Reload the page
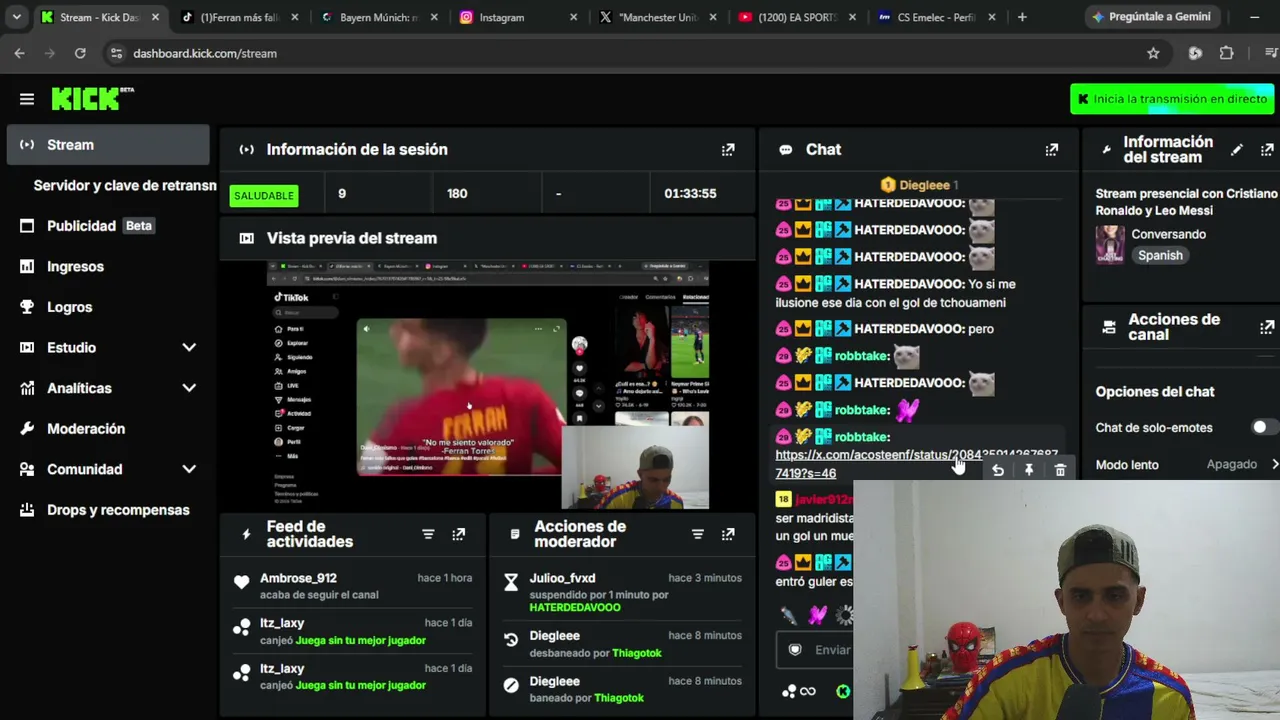Screen dimensions: 1280x720 (x=81, y=53)
